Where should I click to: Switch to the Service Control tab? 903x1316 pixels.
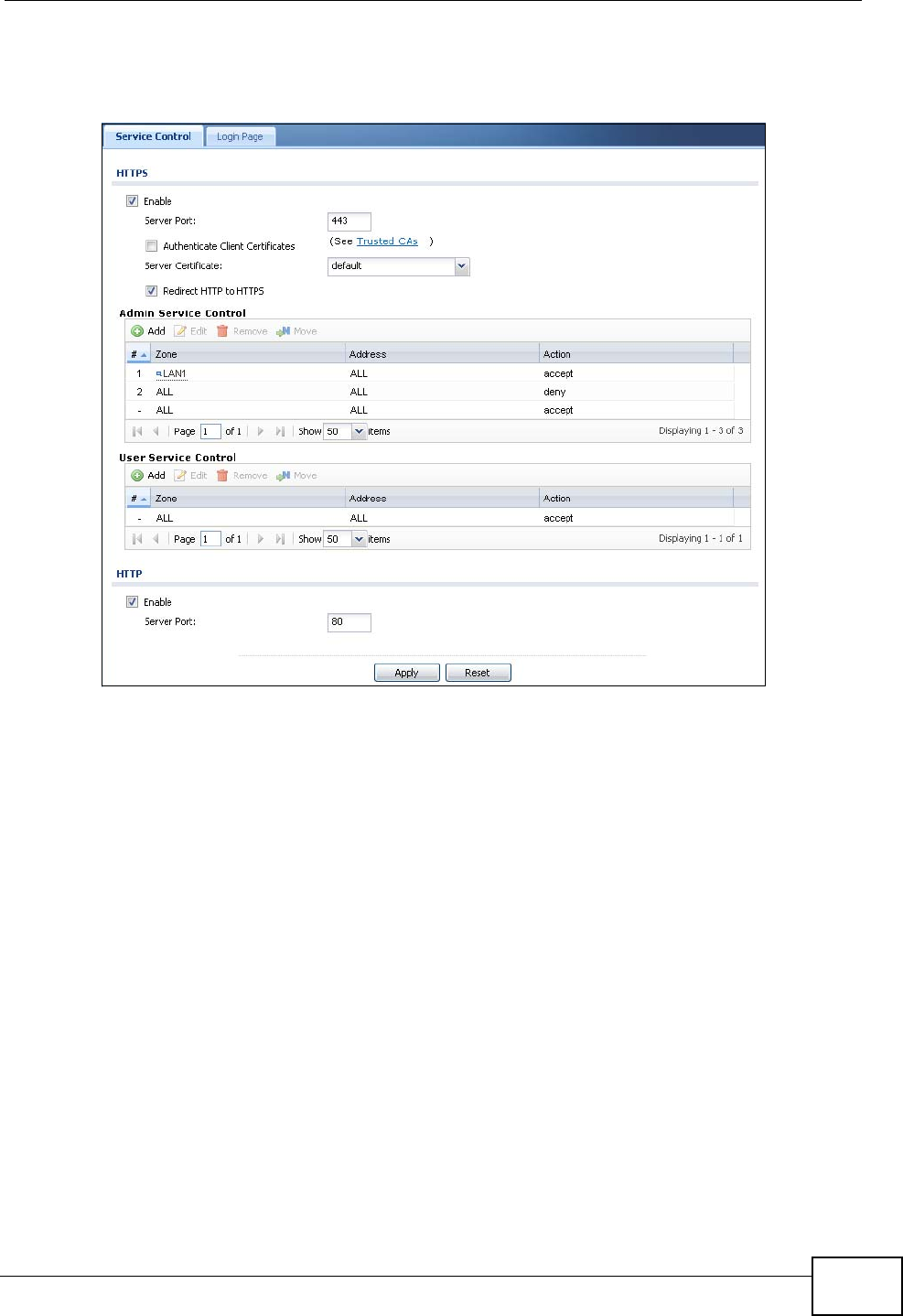point(153,136)
